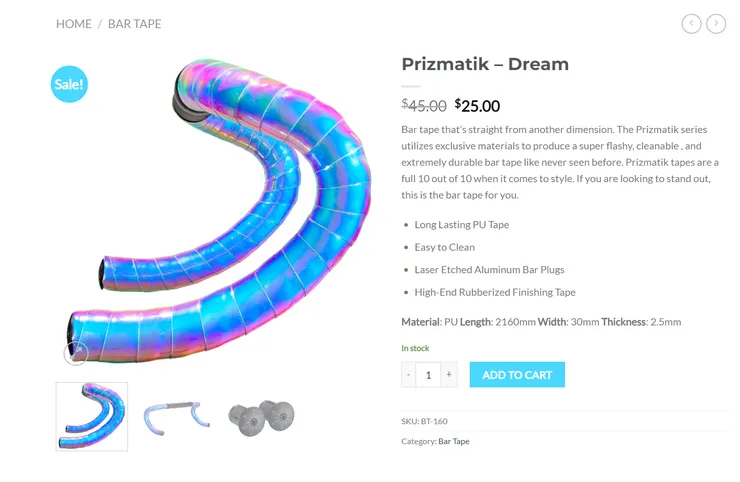Click the blue Sale! badge
Screen dimensions: 740x482
tap(69, 84)
